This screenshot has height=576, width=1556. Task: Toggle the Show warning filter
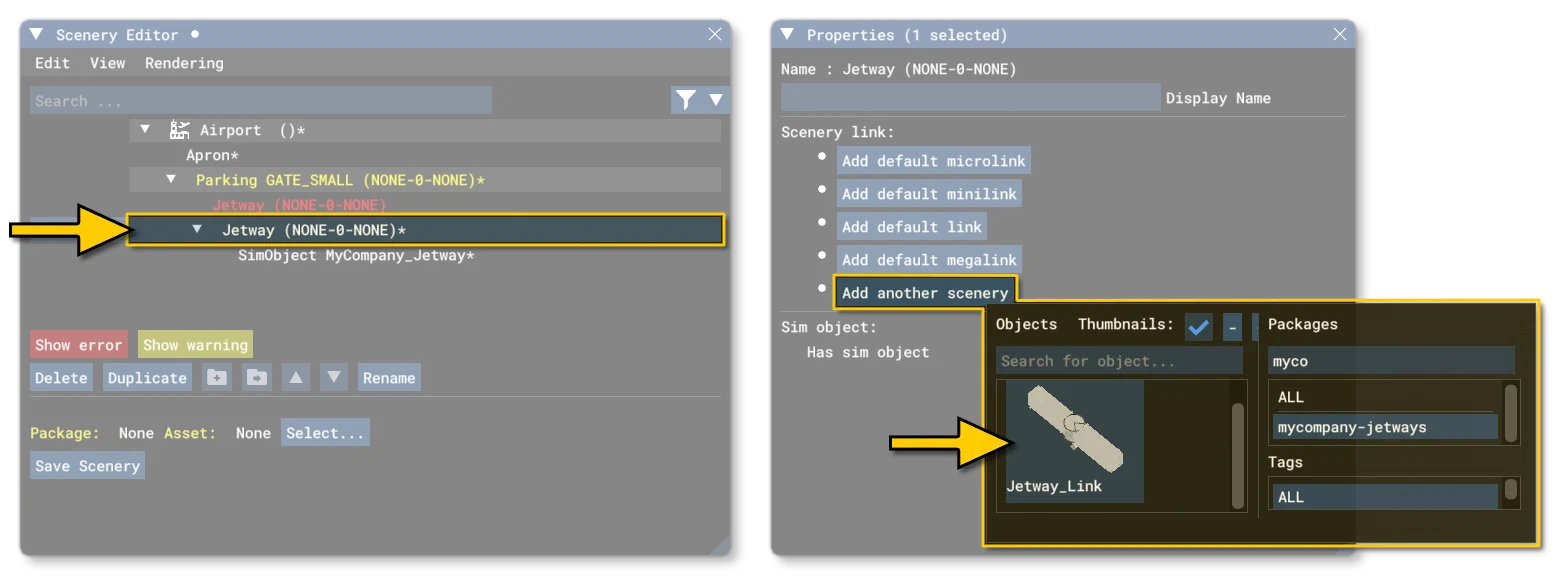[x=195, y=345]
